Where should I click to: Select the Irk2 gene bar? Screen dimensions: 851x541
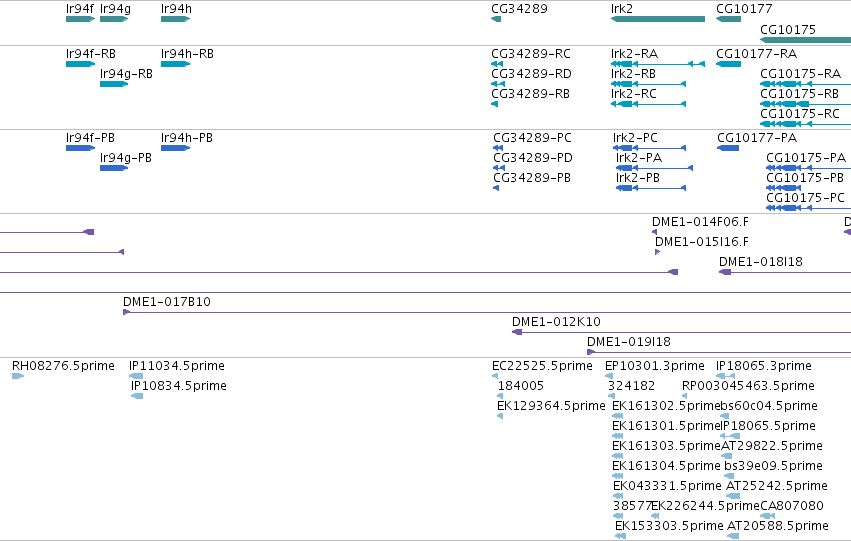pyautogui.click(x=658, y=19)
